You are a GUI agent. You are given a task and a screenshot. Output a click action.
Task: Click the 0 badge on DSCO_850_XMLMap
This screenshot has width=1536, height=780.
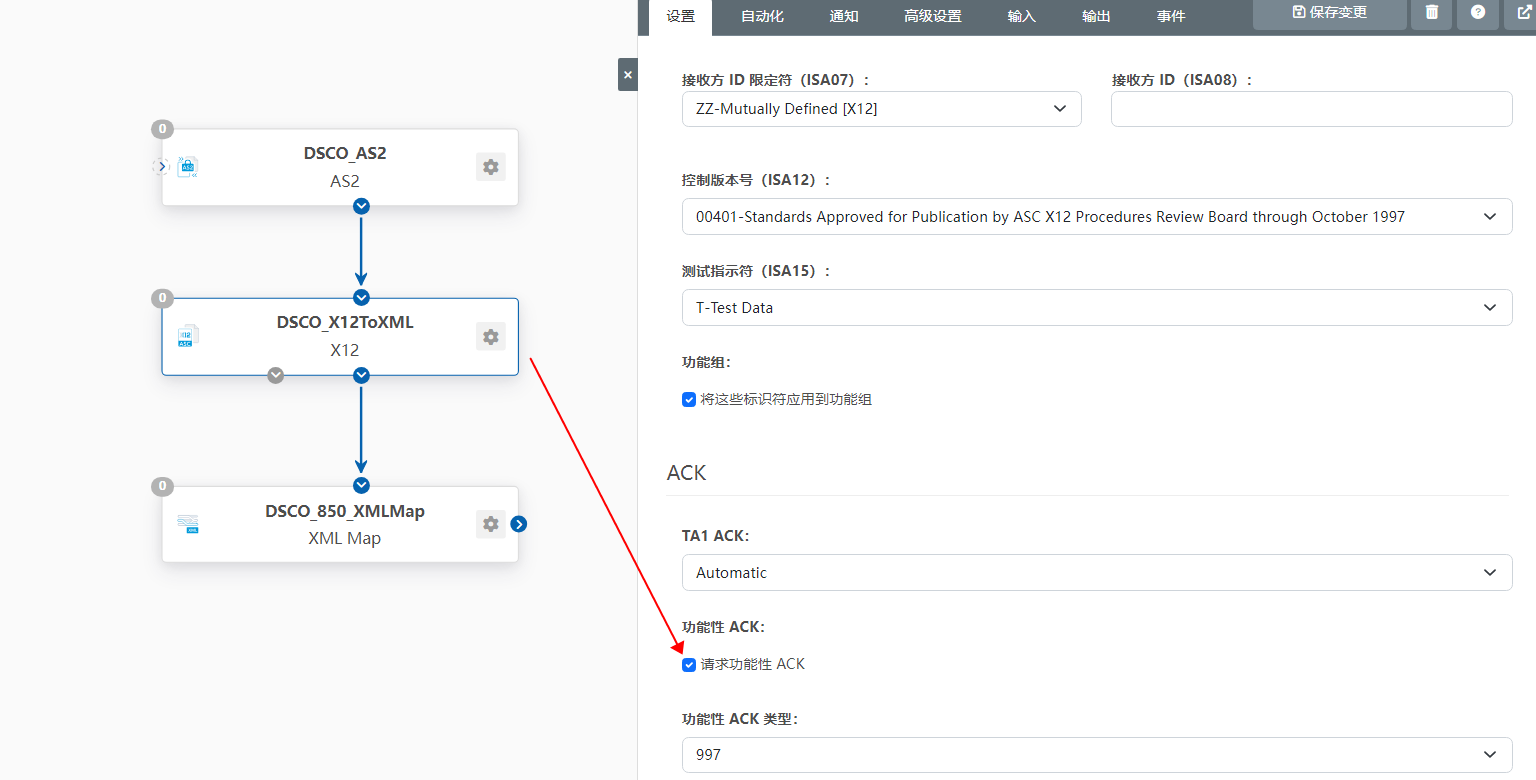[162, 486]
